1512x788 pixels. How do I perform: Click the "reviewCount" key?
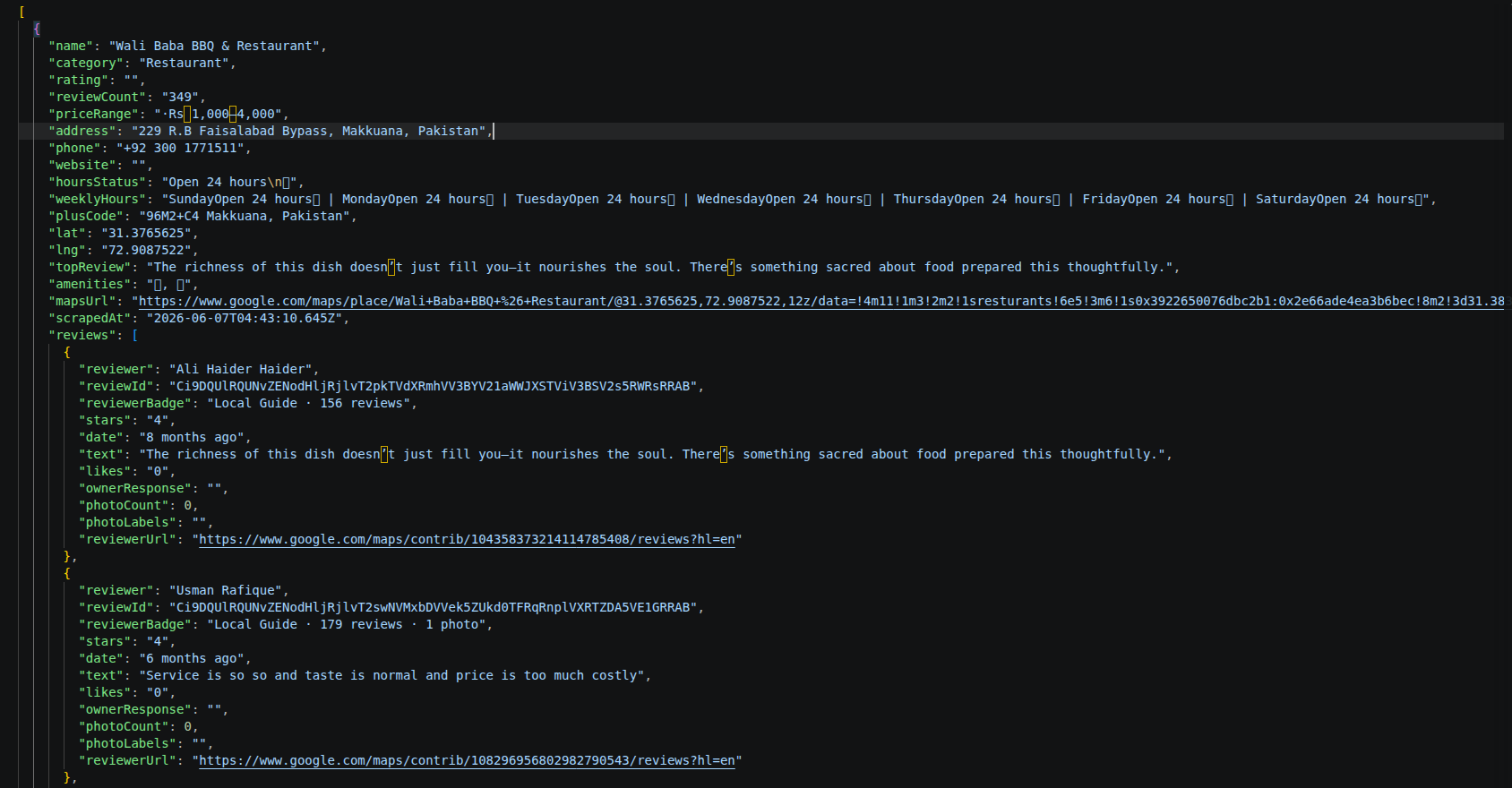(x=98, y=97)
